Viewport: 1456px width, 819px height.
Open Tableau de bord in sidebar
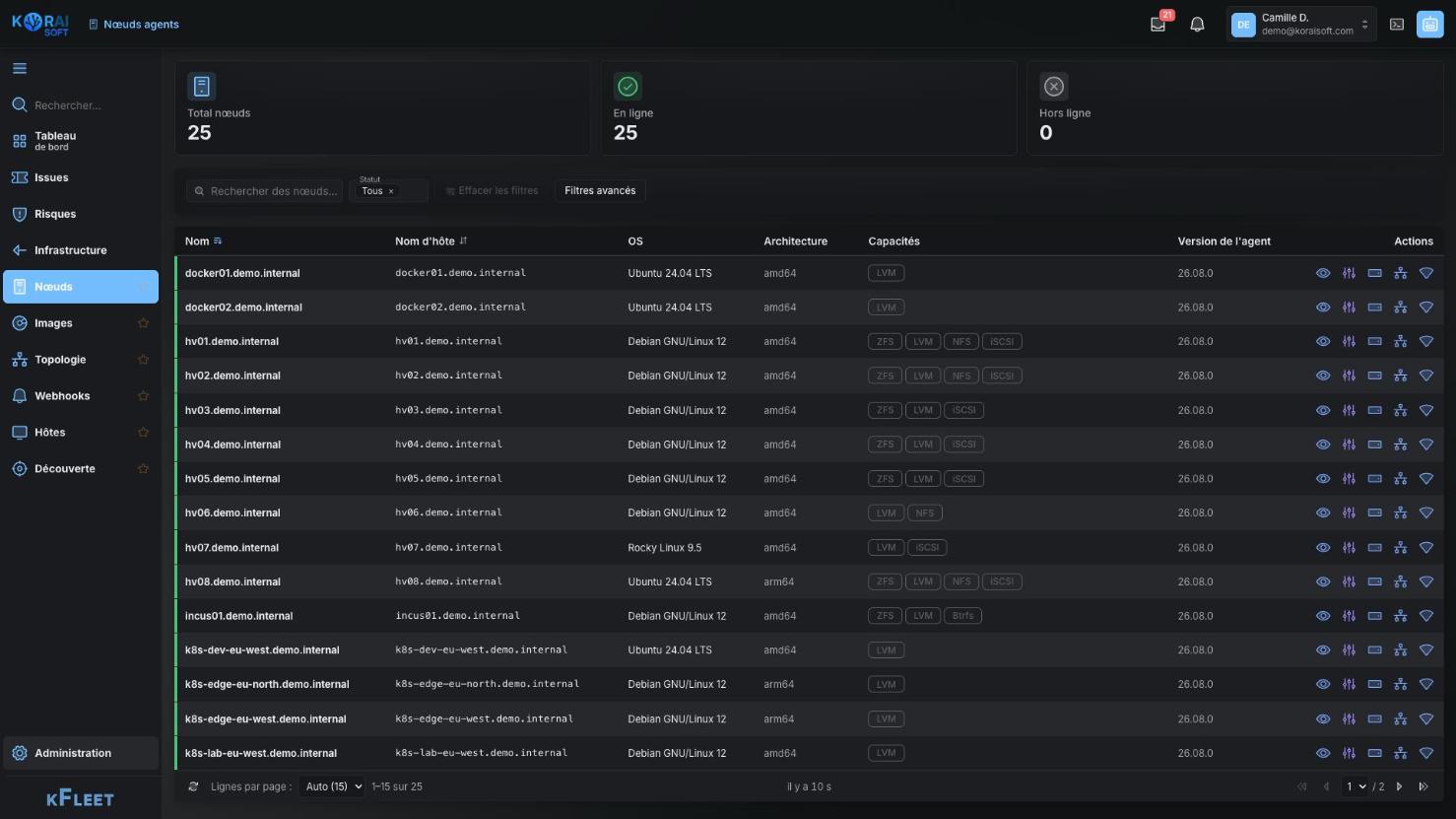[x=81, y=141]
